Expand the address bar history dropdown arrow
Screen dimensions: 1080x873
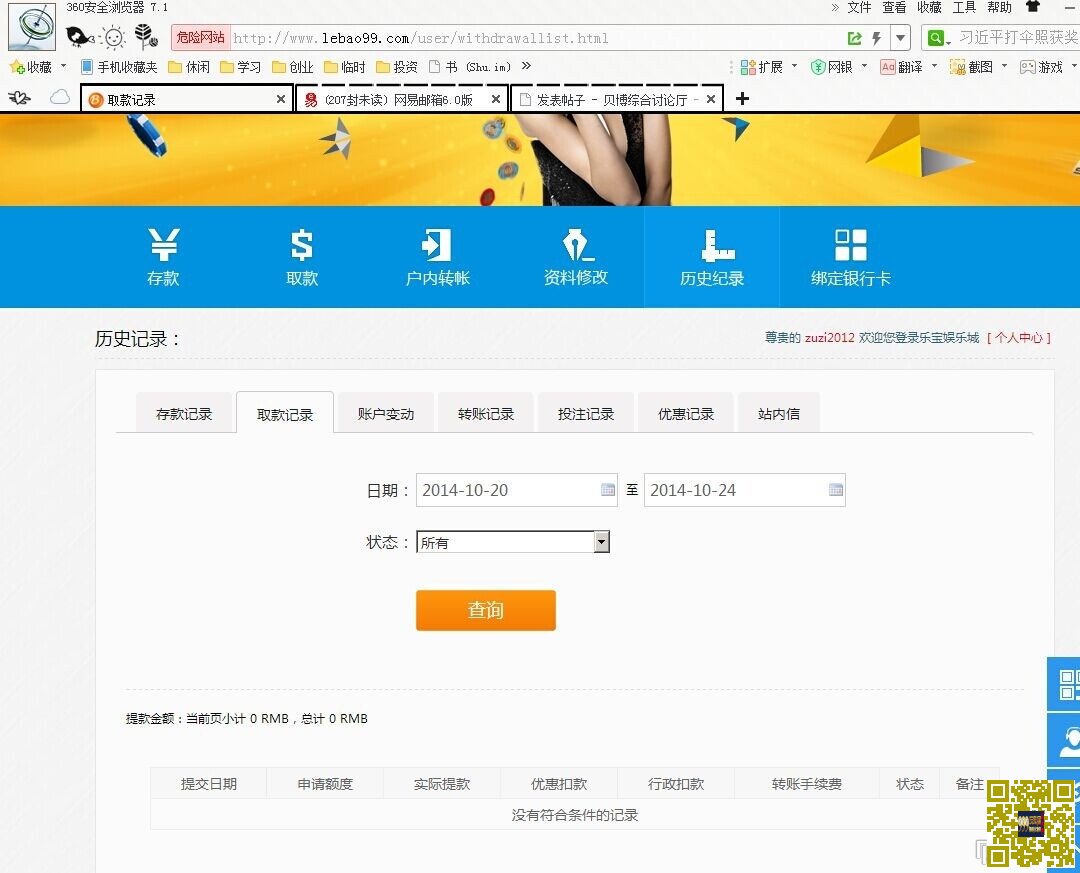coord(900,38)
